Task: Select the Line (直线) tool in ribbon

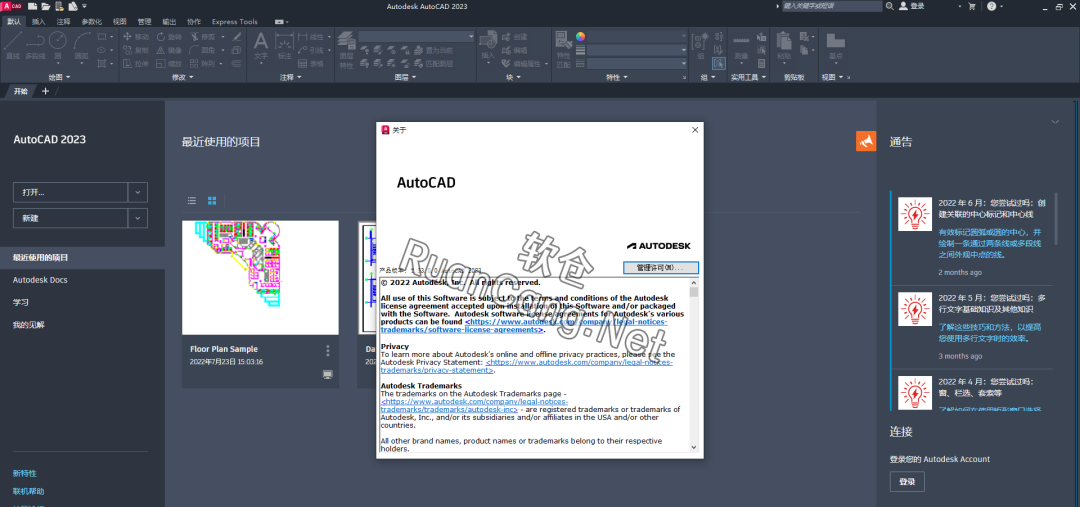Action: (x=12, y=43)
